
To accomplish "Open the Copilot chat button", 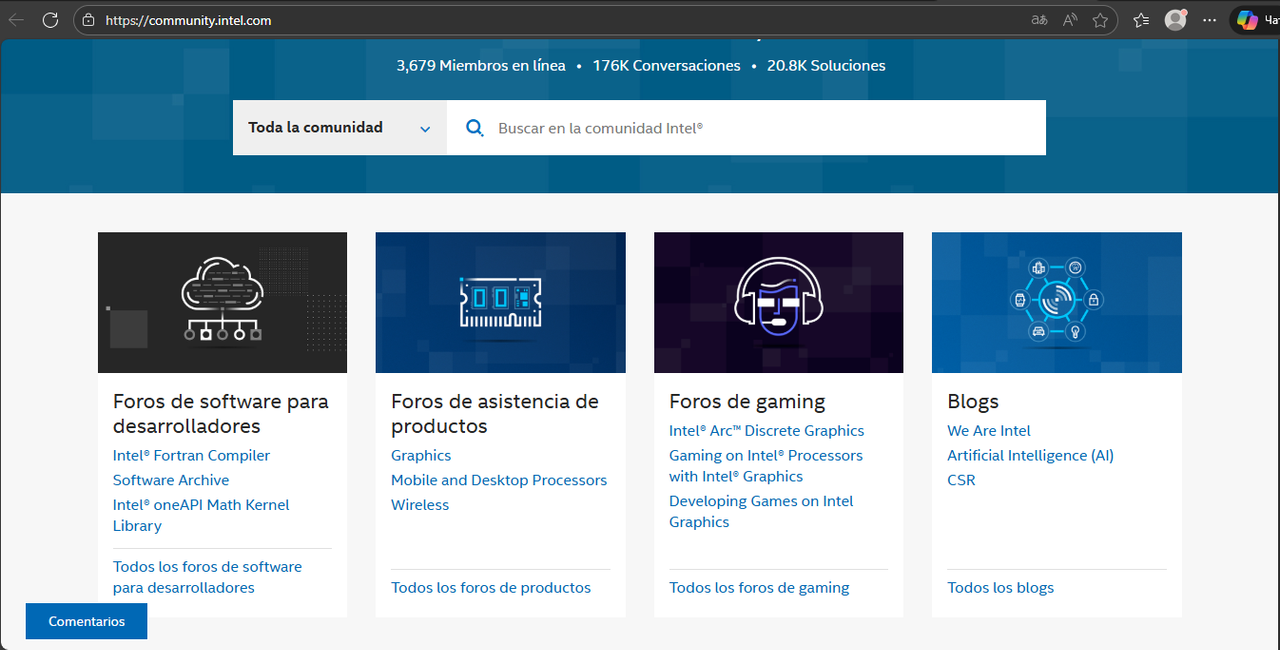I will pyautogui.click(x=1257, y=20).
